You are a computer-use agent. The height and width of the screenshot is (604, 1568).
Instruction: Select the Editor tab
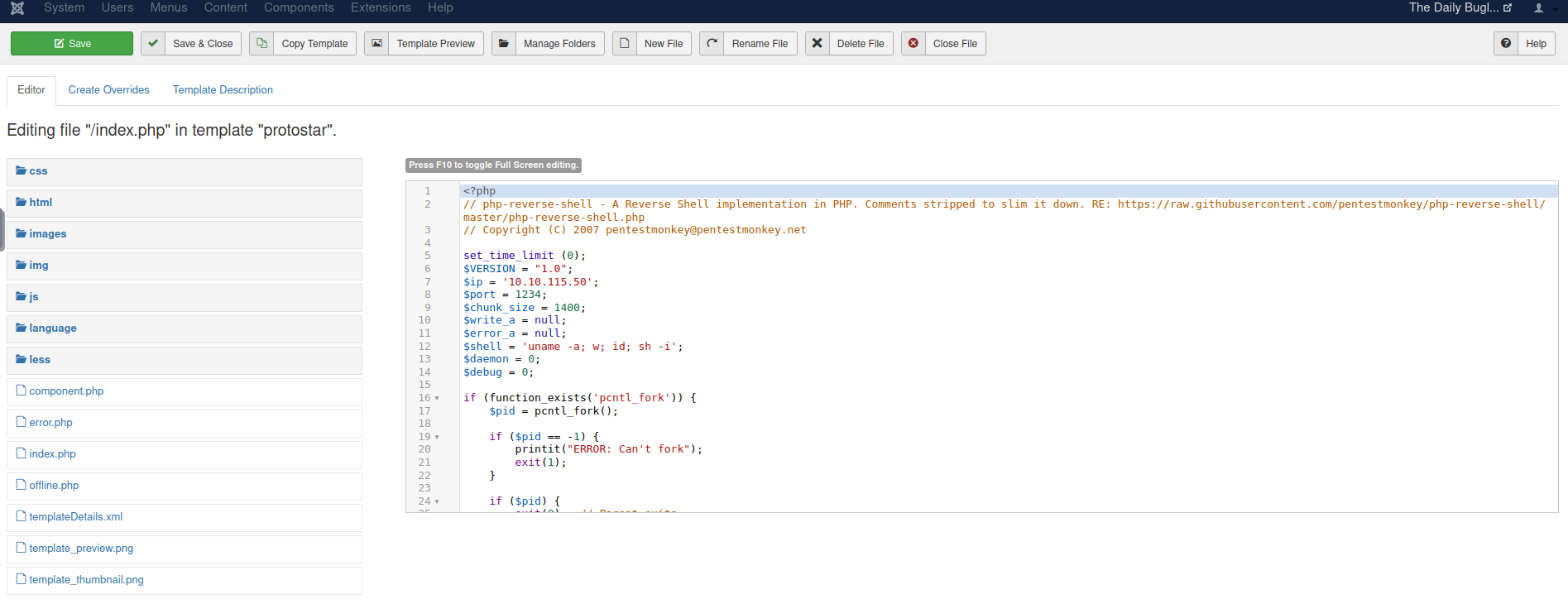pos(31,90)
